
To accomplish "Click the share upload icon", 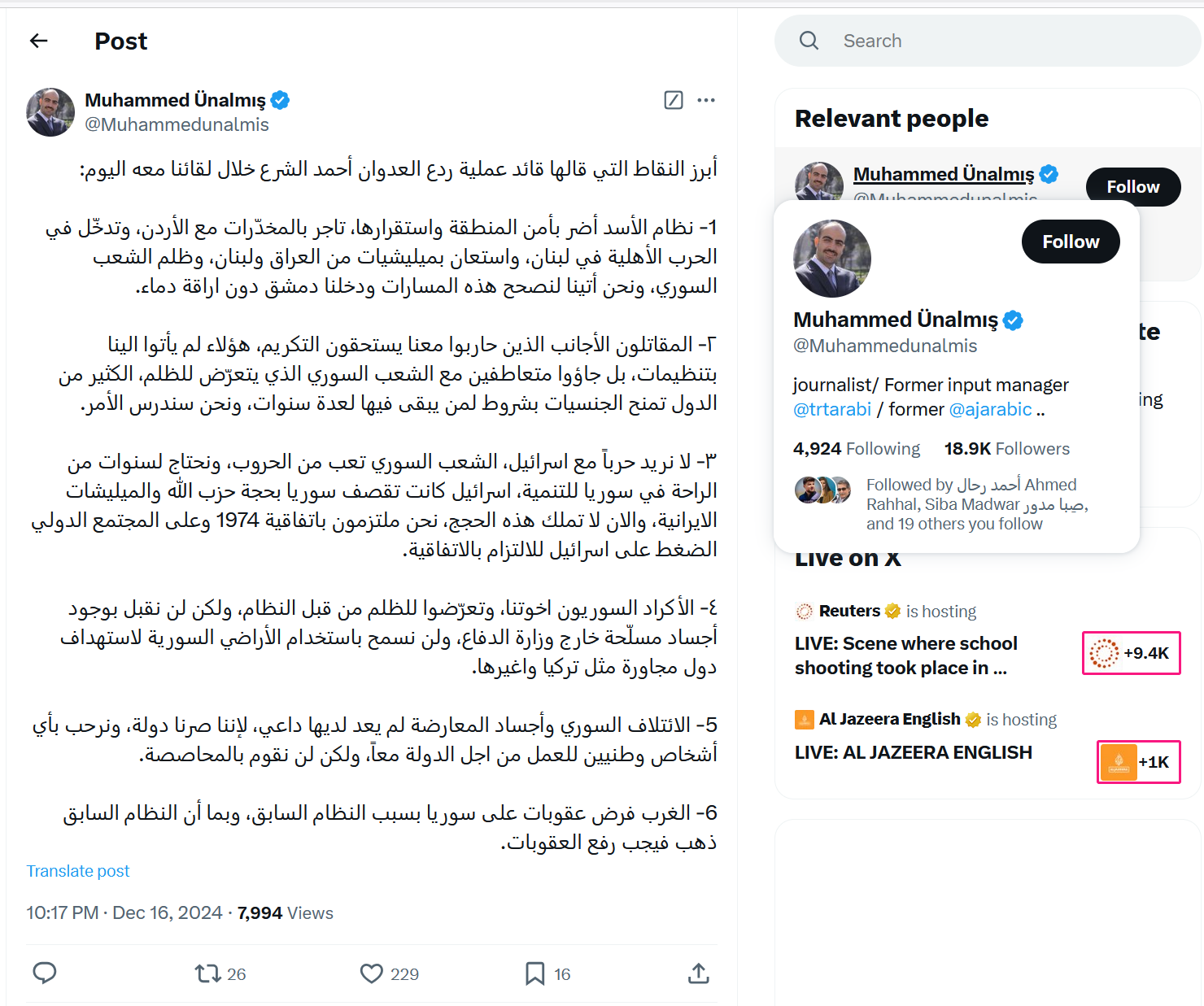I will click(699, 973).
